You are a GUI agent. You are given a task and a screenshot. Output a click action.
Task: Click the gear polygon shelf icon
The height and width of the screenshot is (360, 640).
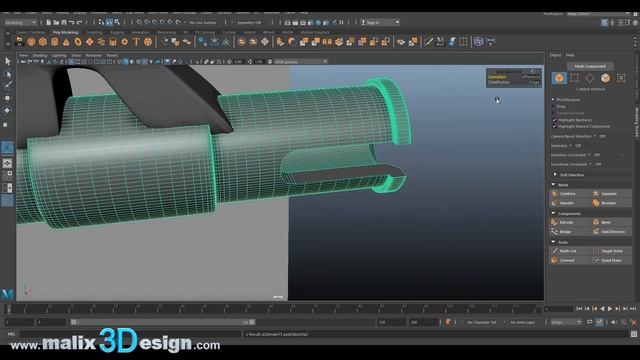pyautogui.click(x=124, y=42)
